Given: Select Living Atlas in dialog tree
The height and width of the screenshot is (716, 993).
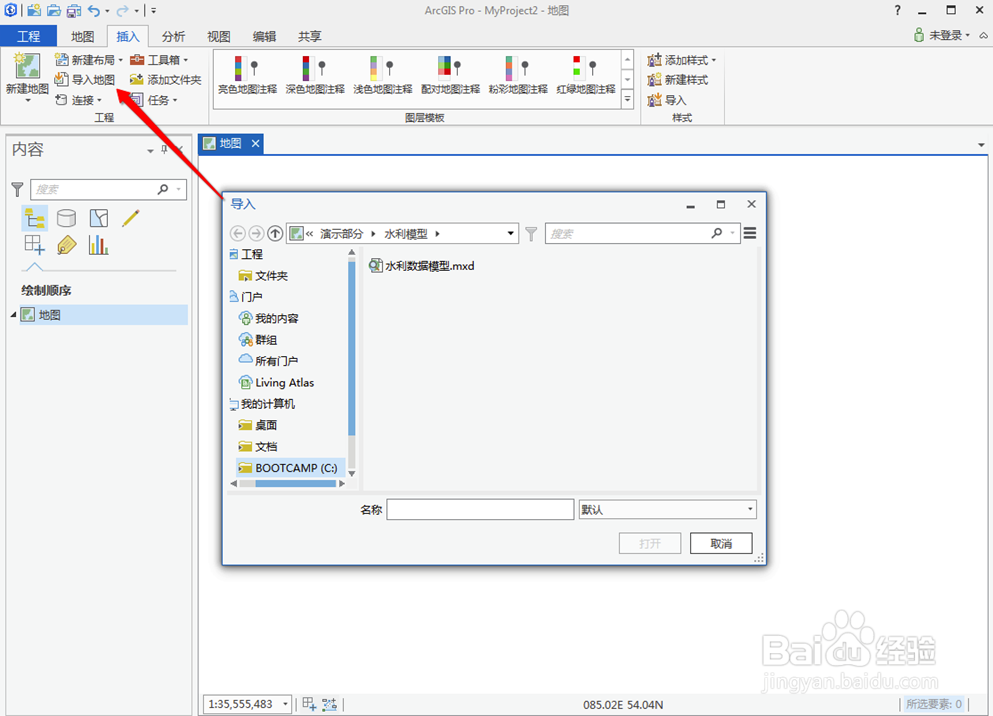Looking at the screenshot, I should pyautogui.click(x=276, y=382).
